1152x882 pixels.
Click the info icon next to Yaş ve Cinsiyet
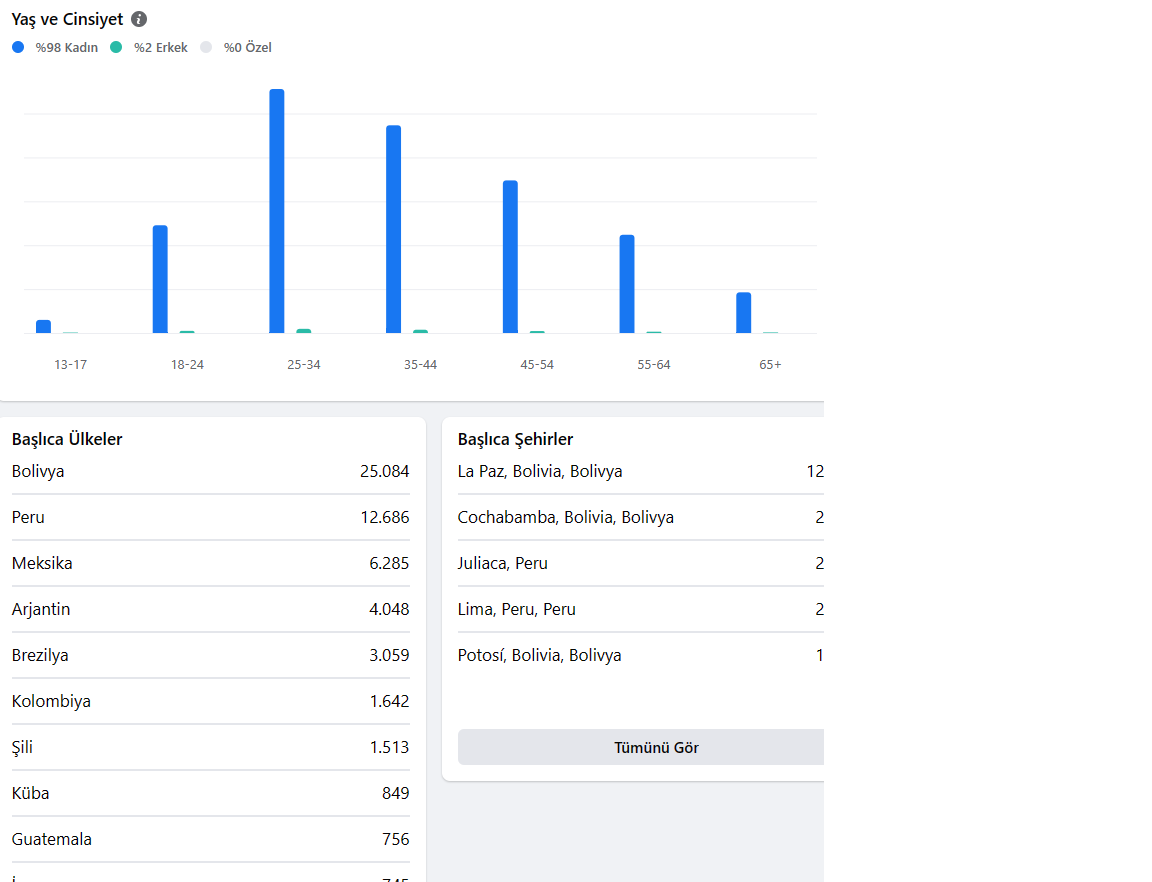[x=139, y=19]
